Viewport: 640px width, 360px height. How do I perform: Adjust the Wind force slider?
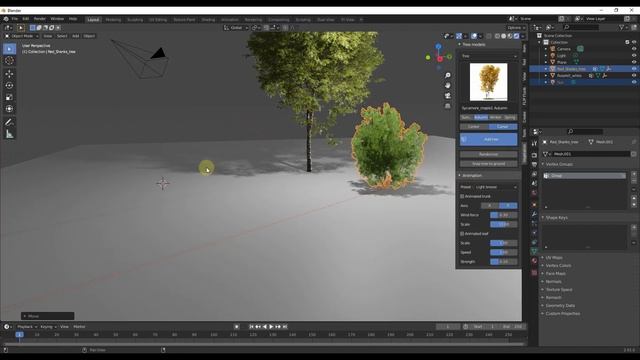pos(504,215)
